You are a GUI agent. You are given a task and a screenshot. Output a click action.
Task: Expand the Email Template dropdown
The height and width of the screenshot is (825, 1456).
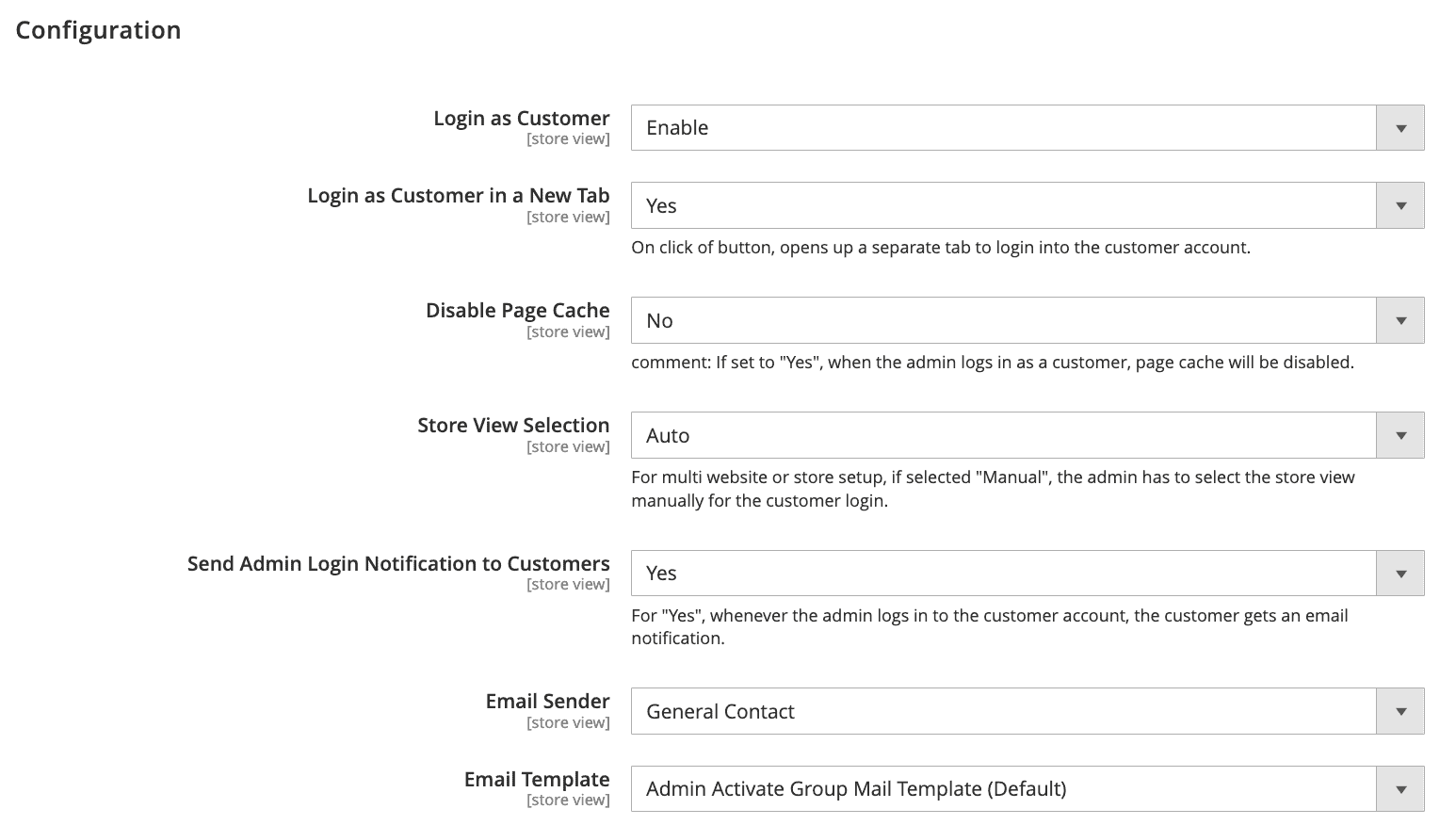1027,788
